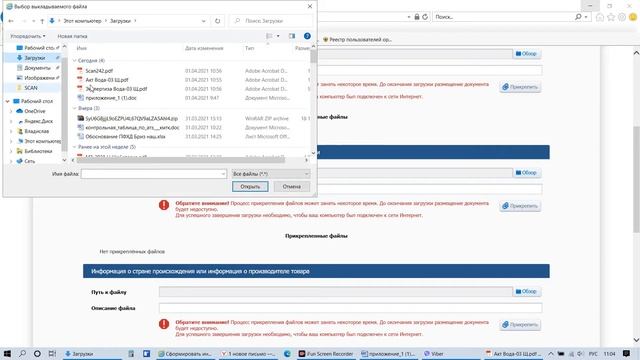Click Прикрепить in country of origin section
The image size is (640, 360).
click(x=520, y=324)
